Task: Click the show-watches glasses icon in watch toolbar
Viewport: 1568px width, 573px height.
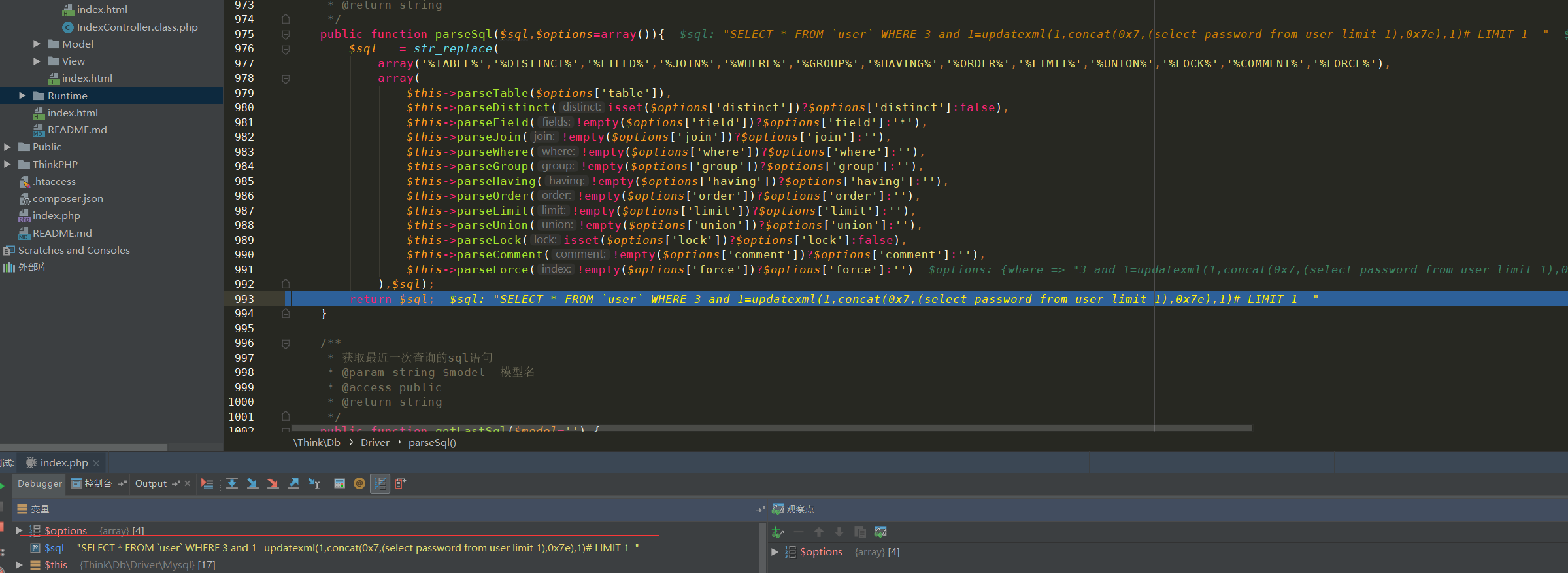Action: (881, 532)
